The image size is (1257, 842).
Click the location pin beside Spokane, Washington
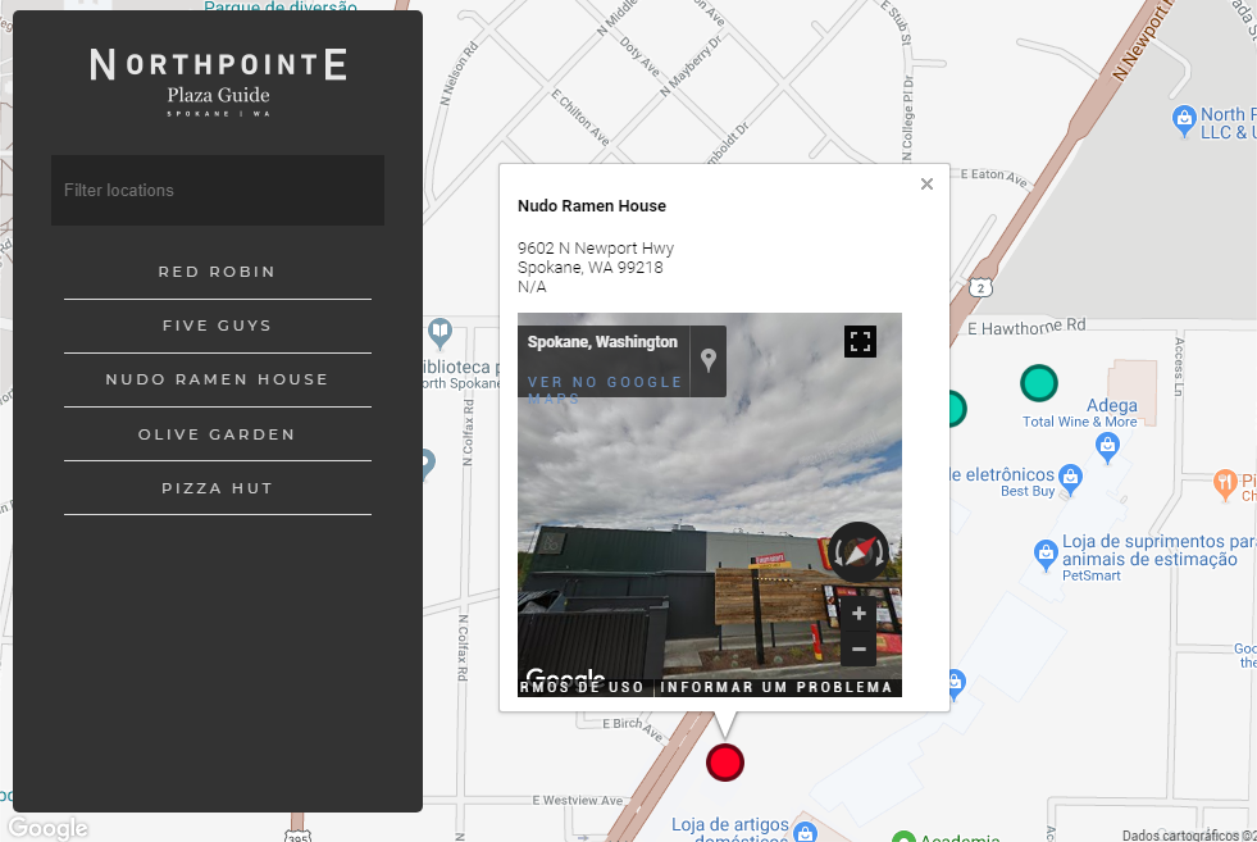[708, 360]
